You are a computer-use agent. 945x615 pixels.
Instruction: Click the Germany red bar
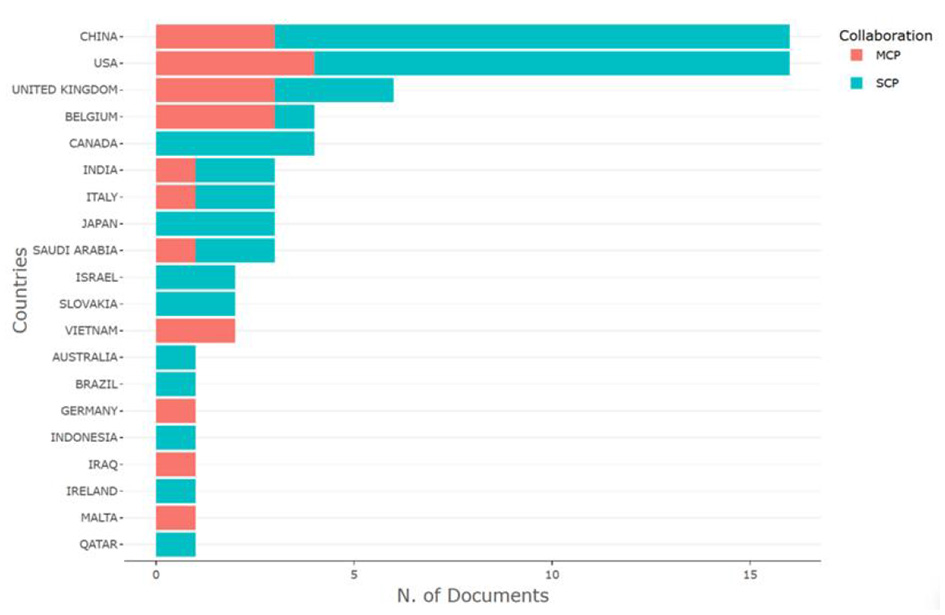176,410
